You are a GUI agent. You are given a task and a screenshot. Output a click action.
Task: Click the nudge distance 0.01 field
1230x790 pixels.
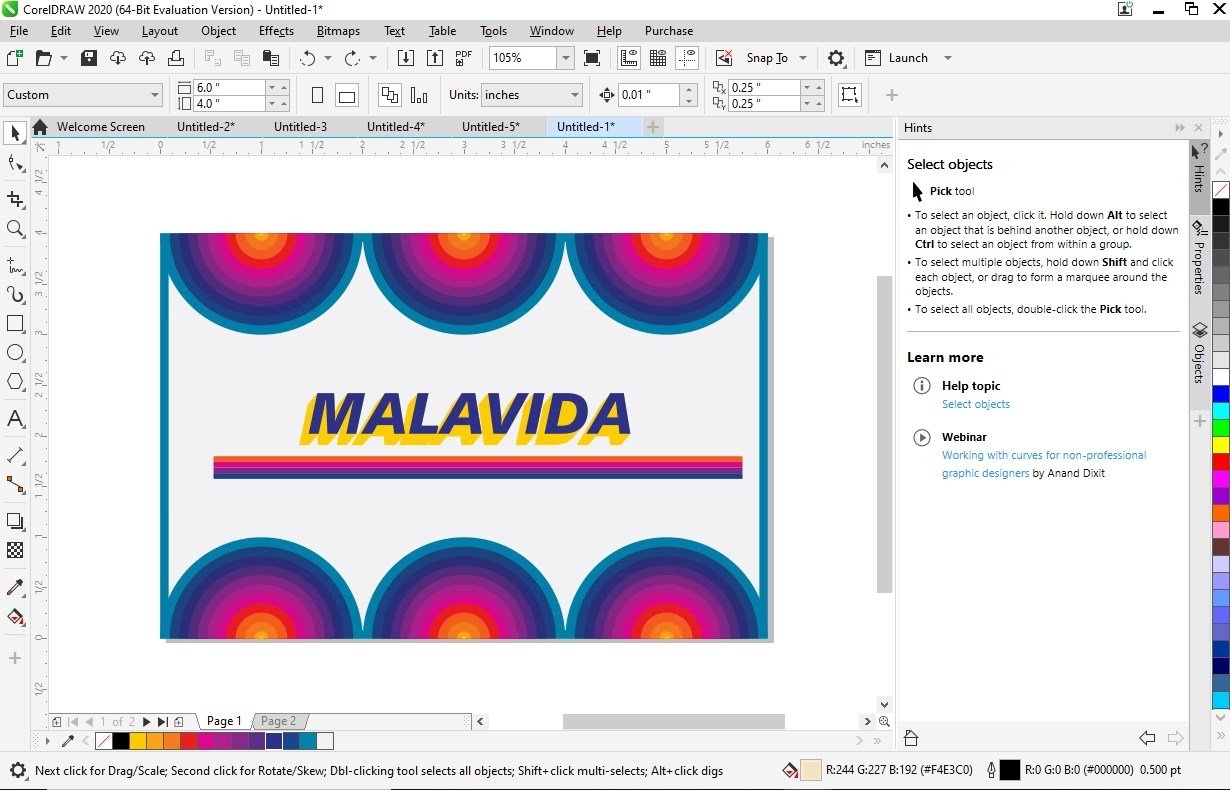(648, 95)
